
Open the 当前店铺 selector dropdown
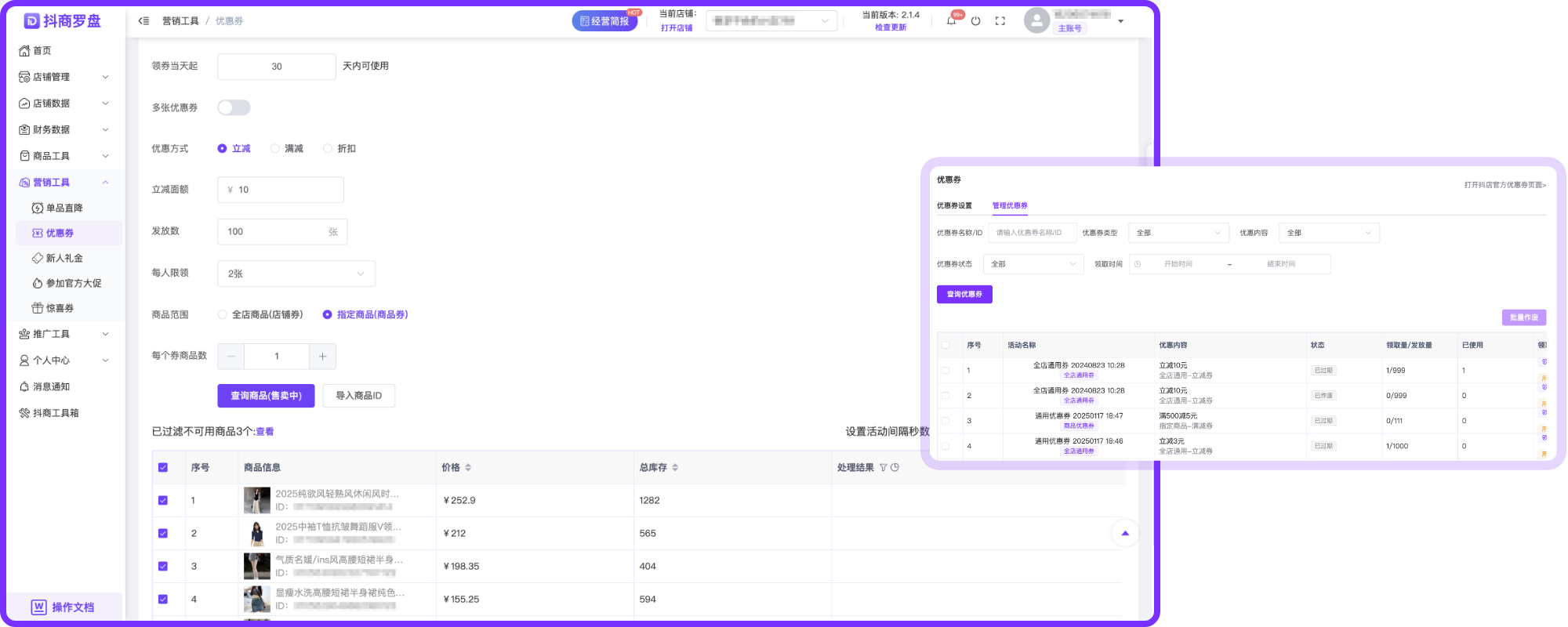[771, 21]
